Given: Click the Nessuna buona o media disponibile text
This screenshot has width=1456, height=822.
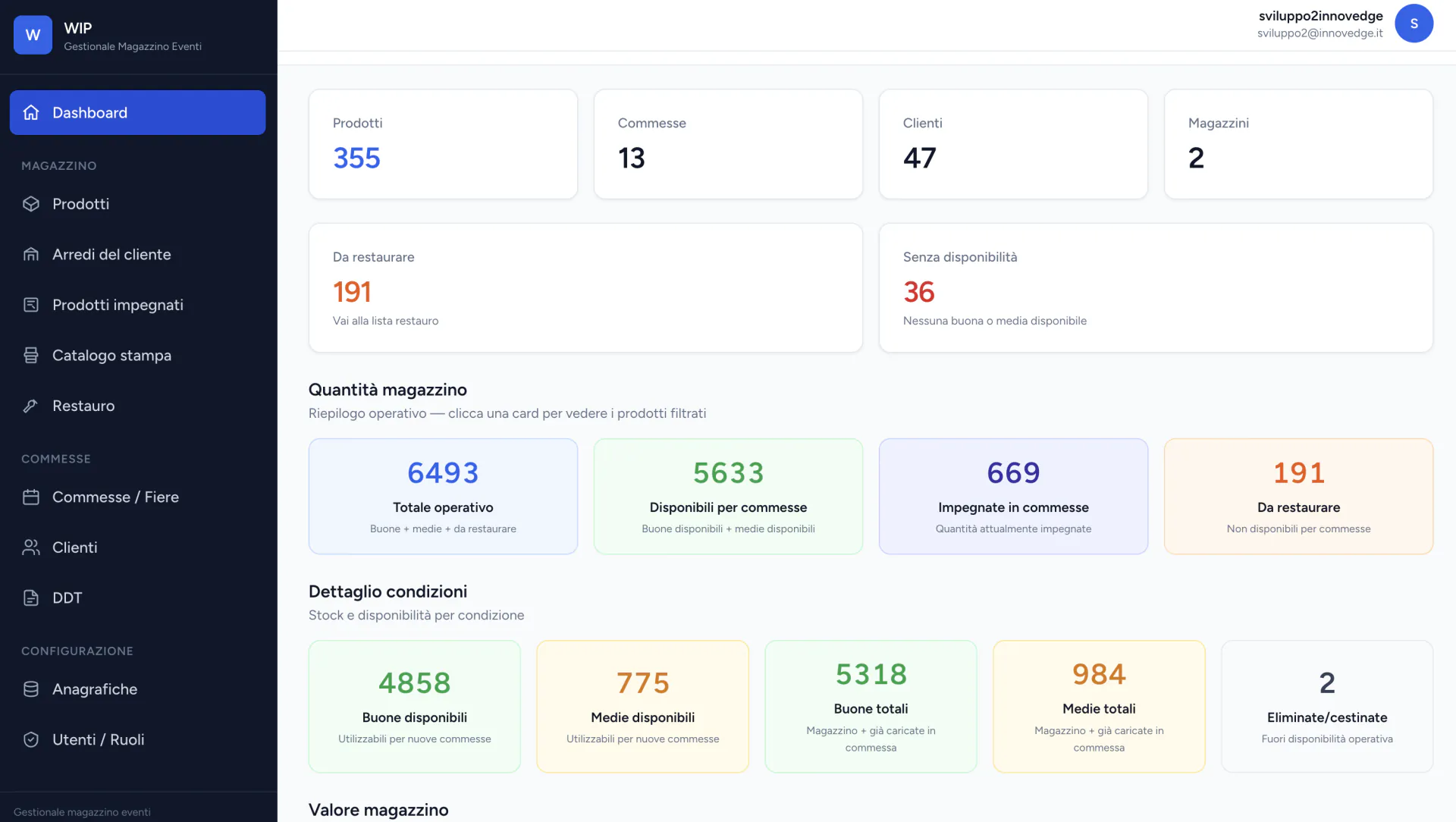Looking at the screenshot, I should (x=994, y=321).
